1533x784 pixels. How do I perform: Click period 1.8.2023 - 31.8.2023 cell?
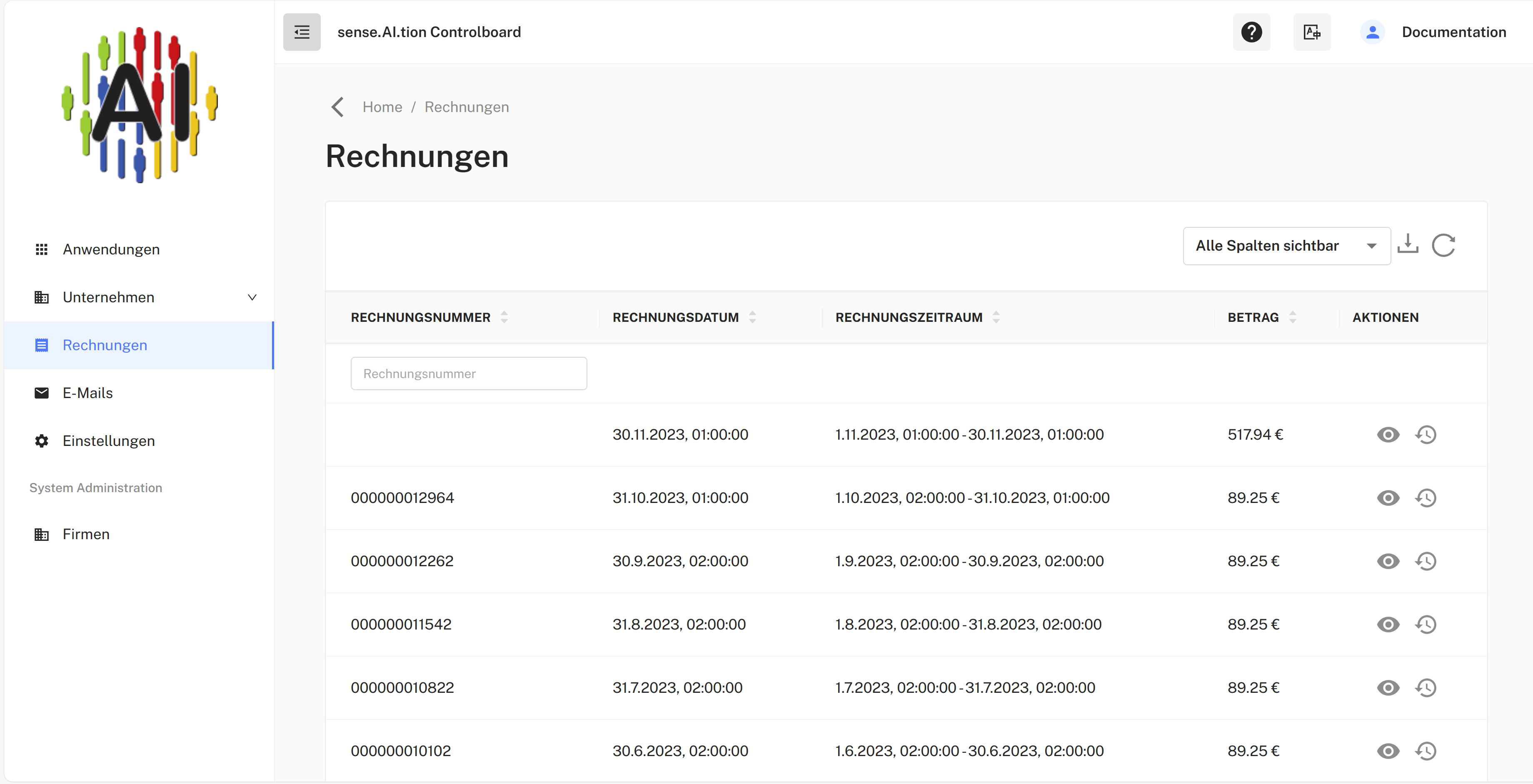(x=968, y=625)
